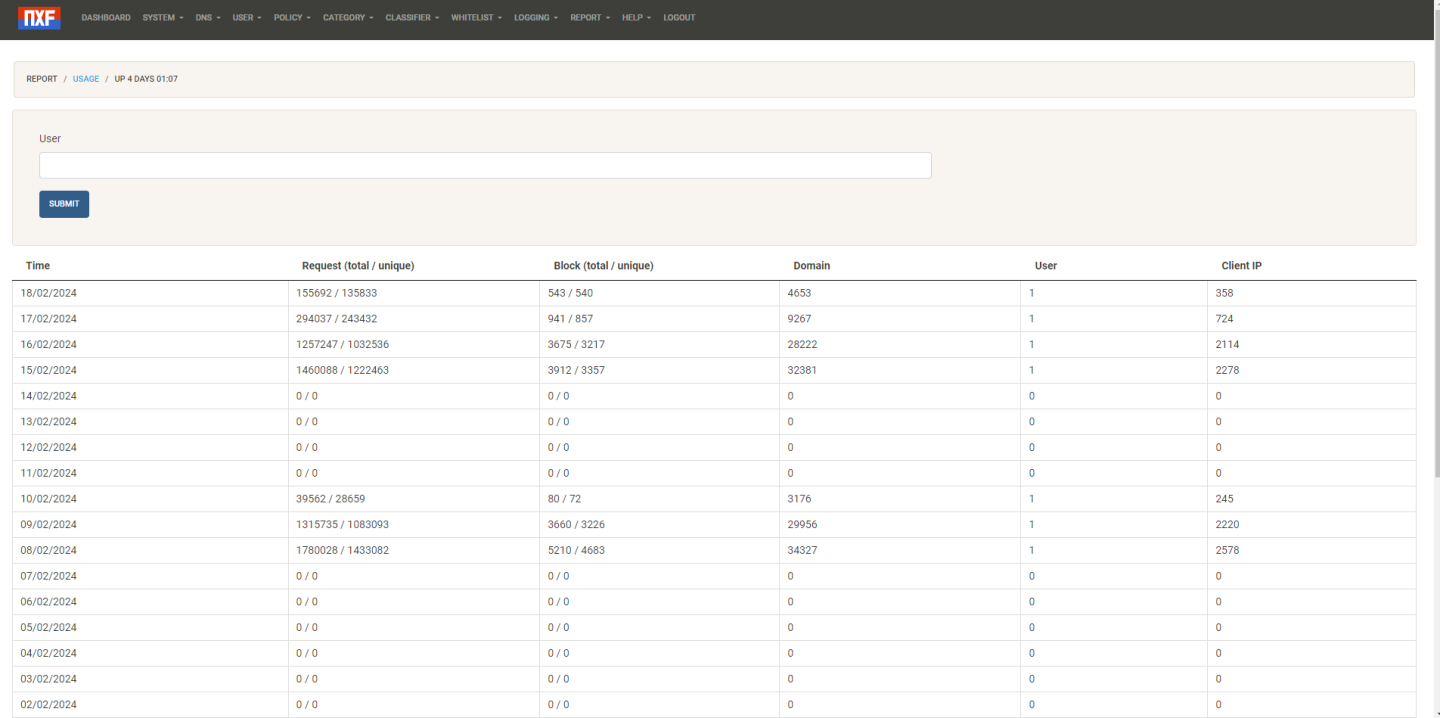Expand the System dropdown menu
Image resolution: width=1440 pixels, height=718 pixels.
point(163,18)
